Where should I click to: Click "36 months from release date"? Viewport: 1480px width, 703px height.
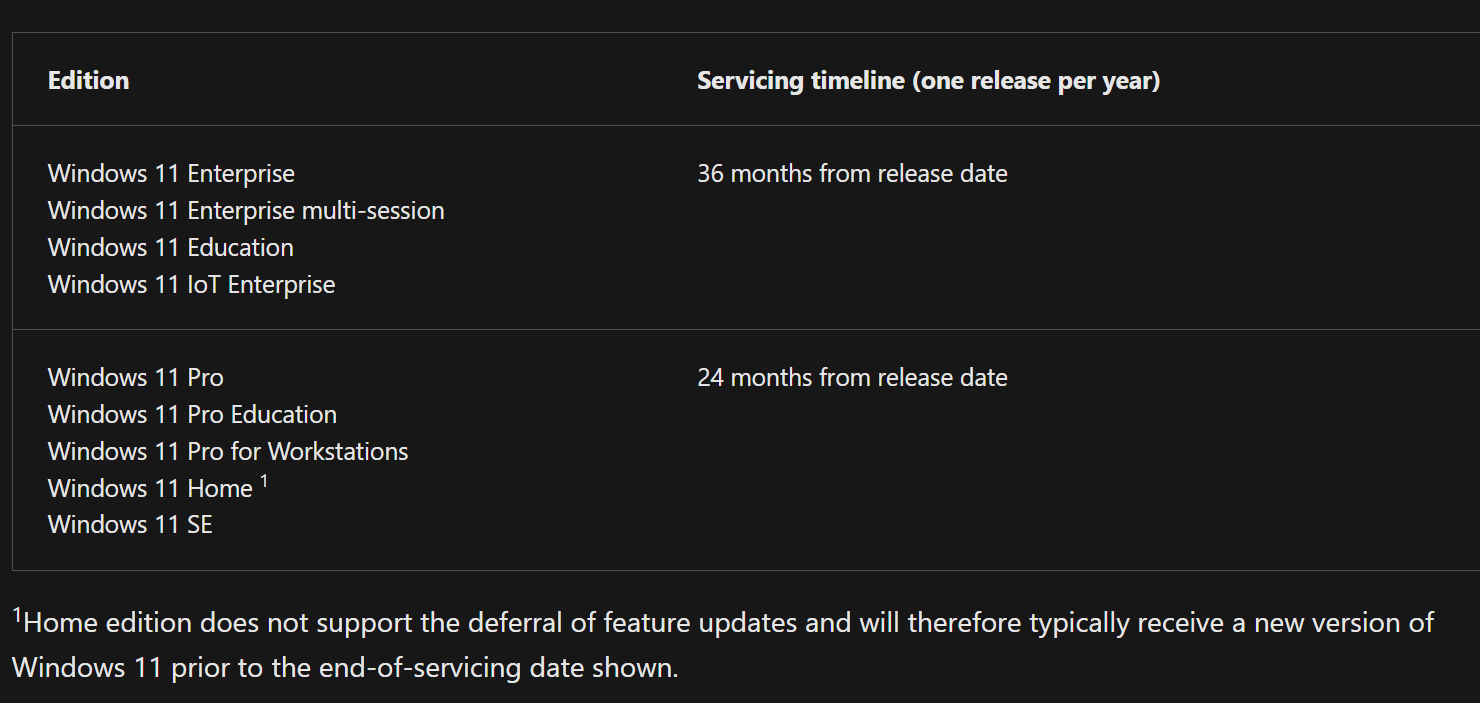[852, 174]
